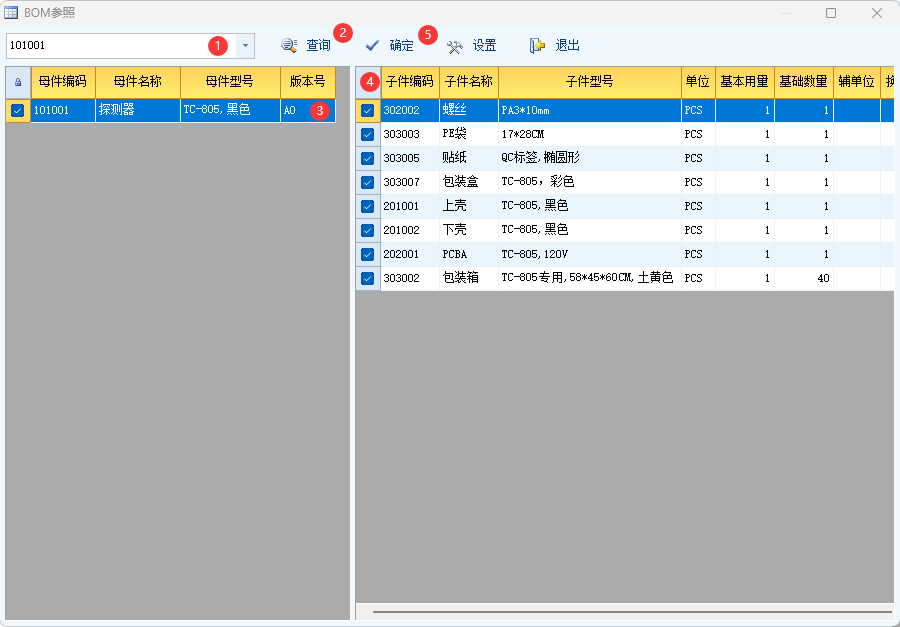Toggle checkbox for 303002 包装箱 row

coord(367,278)
